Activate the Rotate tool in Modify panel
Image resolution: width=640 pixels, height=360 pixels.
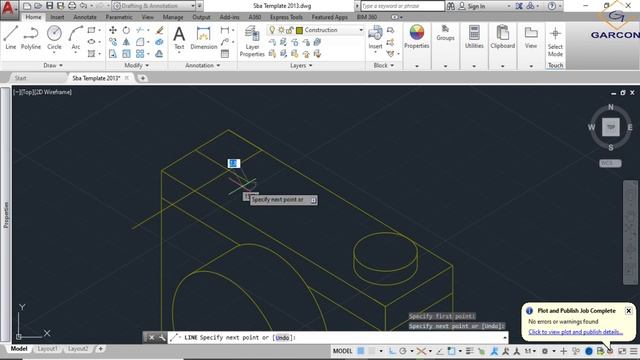pos(127,30)
